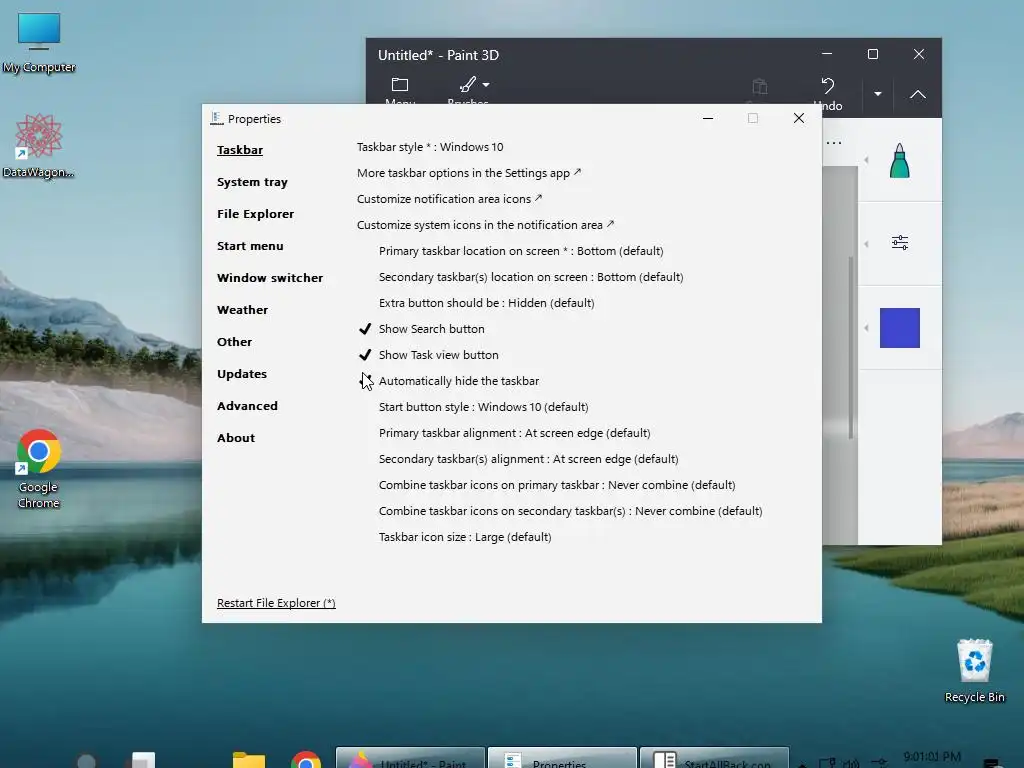
Task: Toggle Automatically hide the taskbar
Action: coord(458,381)
